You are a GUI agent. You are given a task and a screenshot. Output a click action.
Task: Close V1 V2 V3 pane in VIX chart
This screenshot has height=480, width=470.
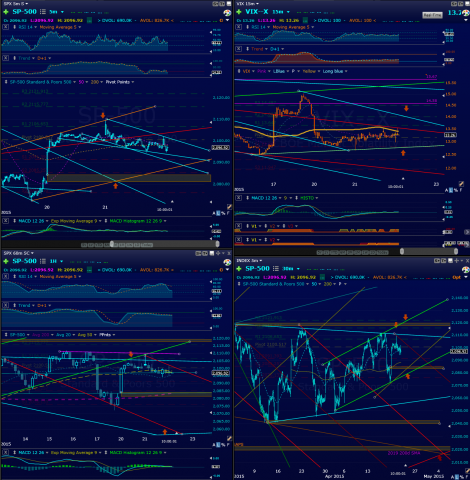click(x=238, y=226)
